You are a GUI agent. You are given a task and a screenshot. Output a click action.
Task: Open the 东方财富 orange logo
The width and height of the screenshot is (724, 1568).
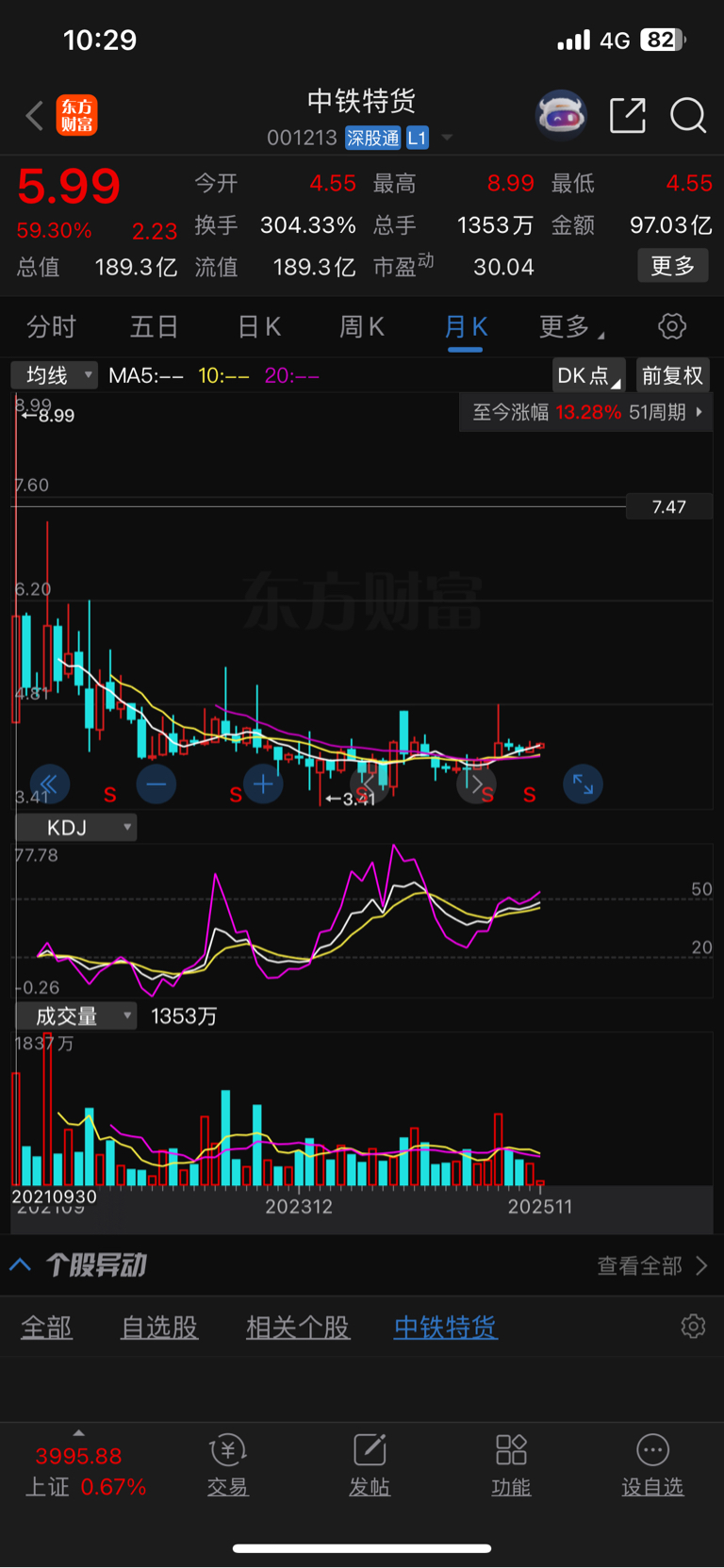(76, 115)
